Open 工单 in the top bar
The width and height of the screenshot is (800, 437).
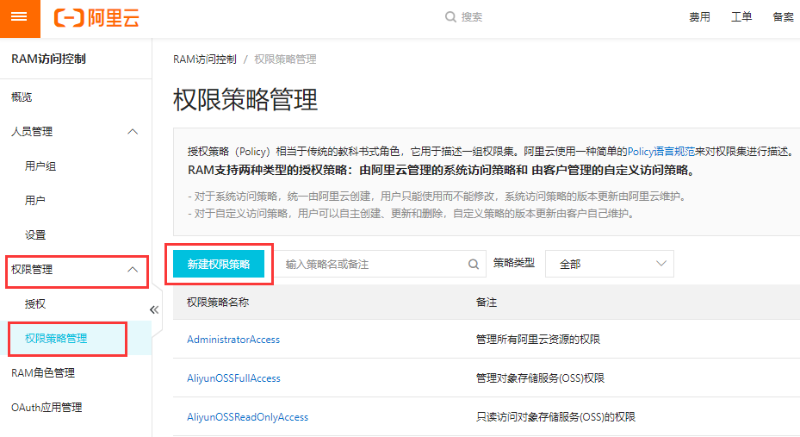coord(741,17)
